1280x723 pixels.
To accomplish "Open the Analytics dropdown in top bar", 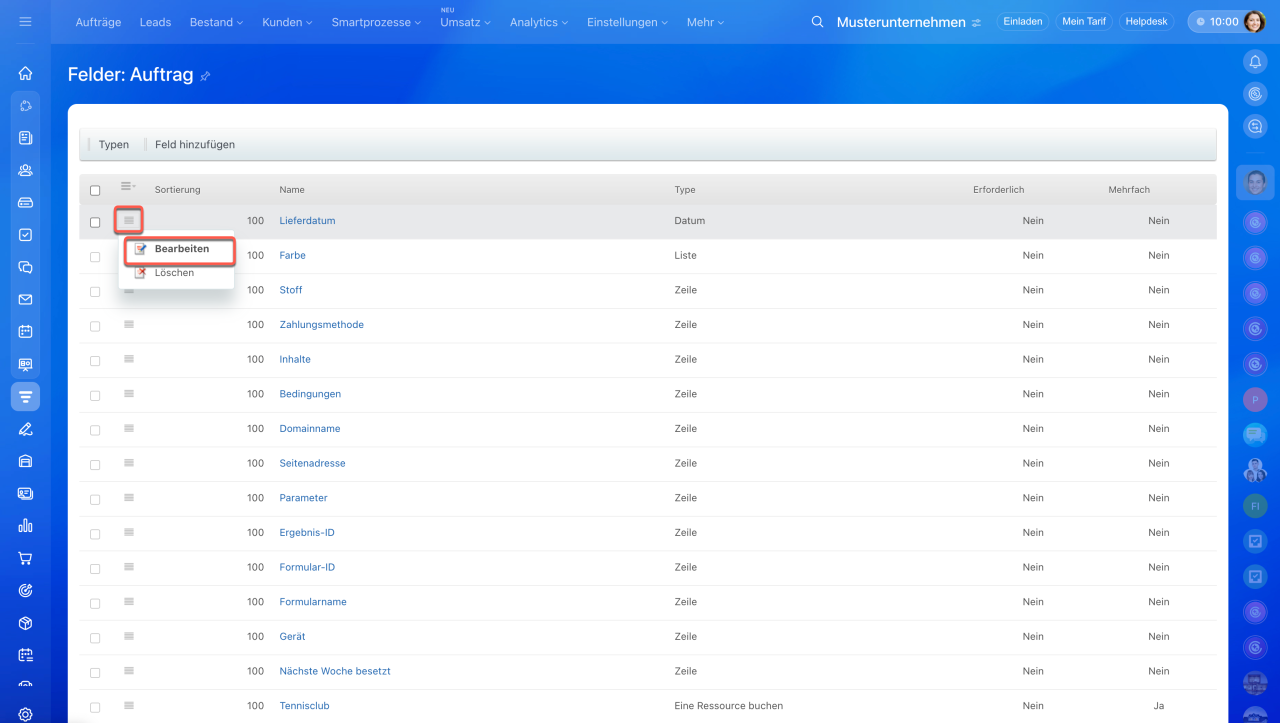I will [538, 22].
